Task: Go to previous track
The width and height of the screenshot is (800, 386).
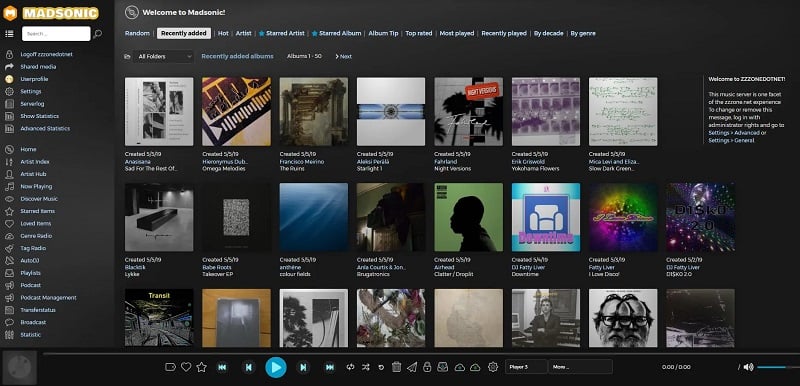Action: tap(248, 367)
